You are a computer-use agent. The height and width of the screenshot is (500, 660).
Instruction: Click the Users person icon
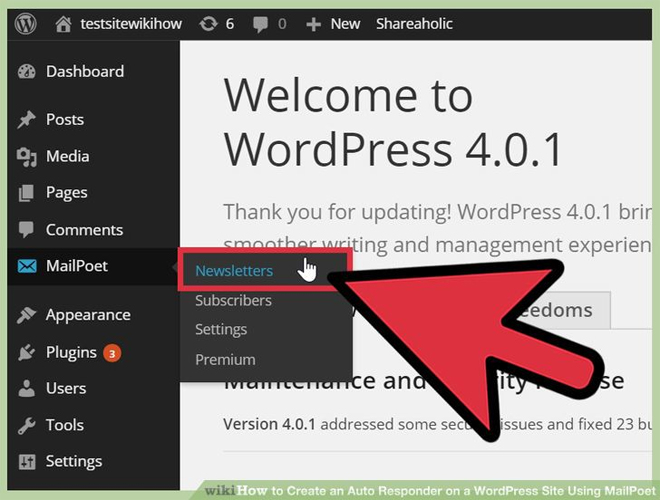[27, 388]
